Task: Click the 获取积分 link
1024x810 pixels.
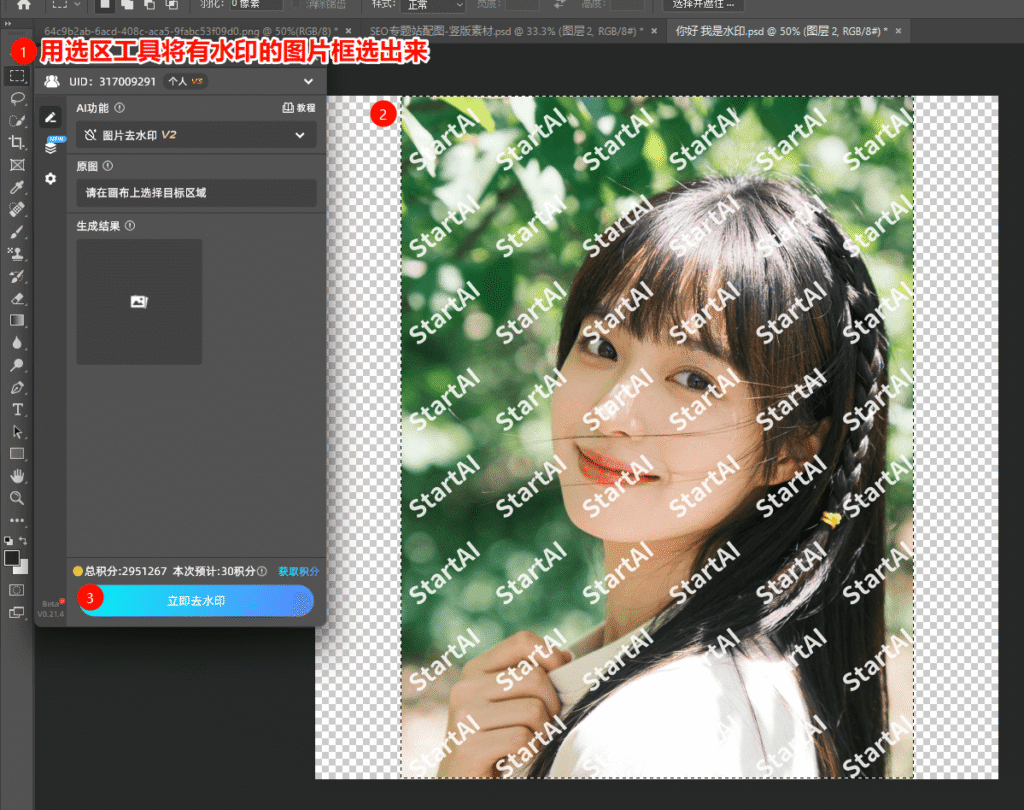Action: (x=298, y=571)
